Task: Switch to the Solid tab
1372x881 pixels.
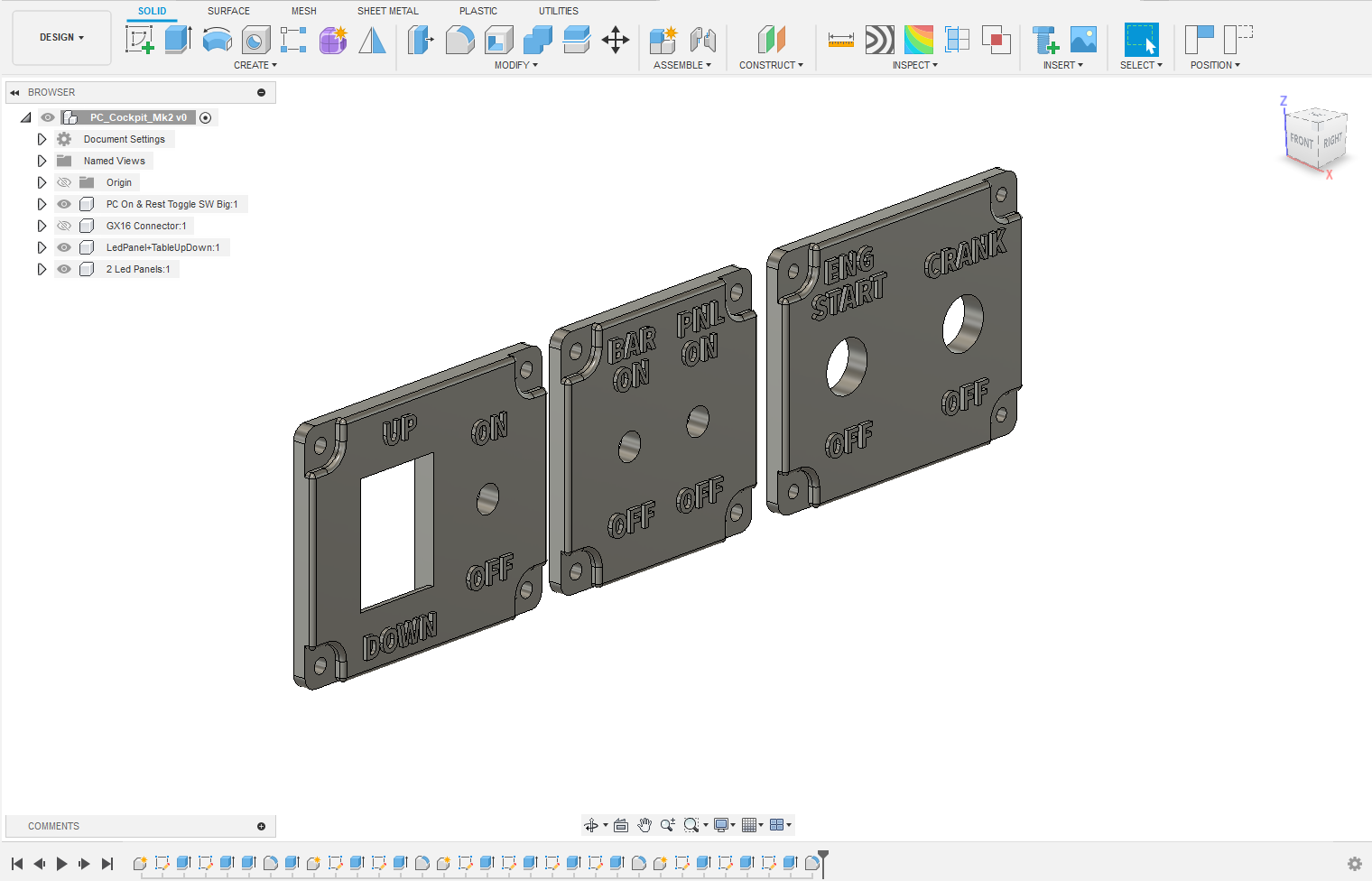Action: (153, 11)
